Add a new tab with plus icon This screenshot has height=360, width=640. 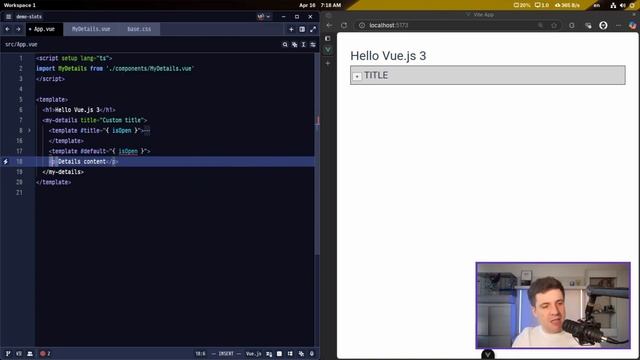291,29
